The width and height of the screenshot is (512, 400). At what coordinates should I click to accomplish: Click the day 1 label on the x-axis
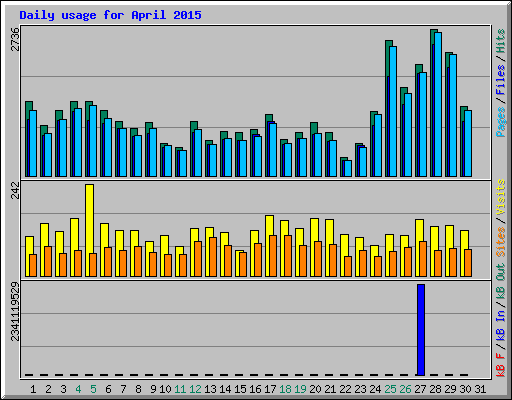click(33, 389)
